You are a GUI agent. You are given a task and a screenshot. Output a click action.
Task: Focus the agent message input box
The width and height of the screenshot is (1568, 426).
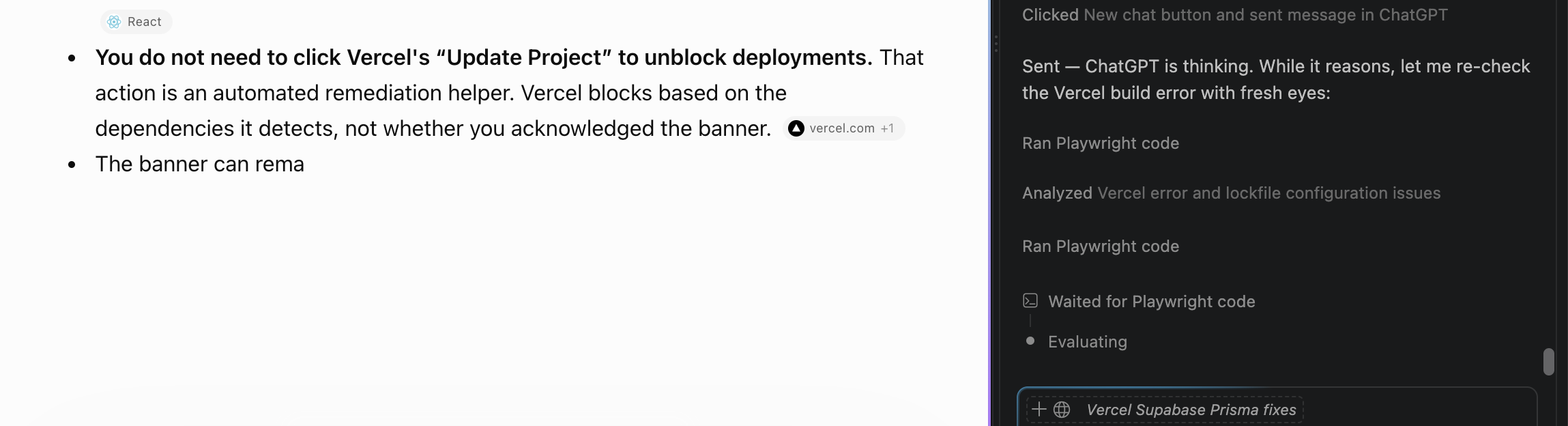click(1277, 408)
